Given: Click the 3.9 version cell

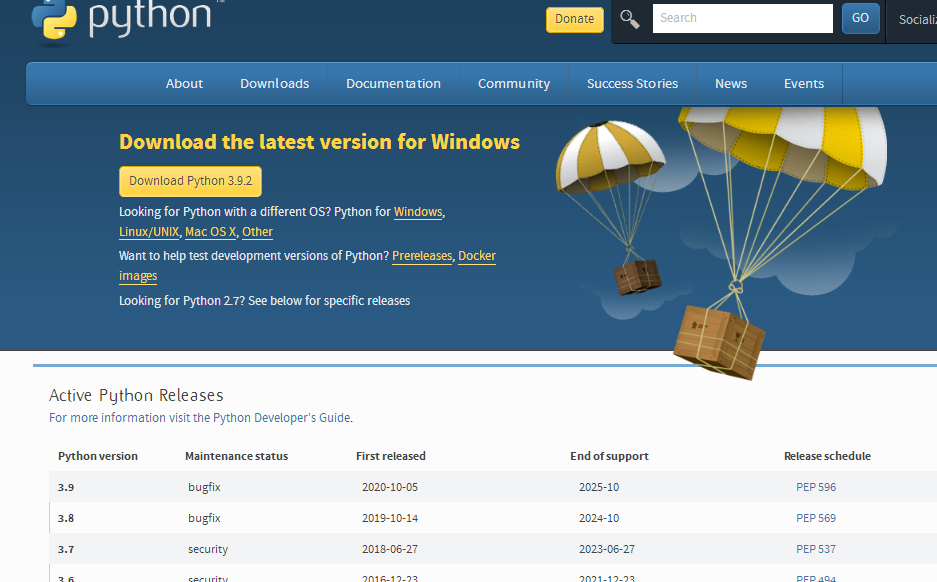Looking at the screenshot, I should (66, 487).
